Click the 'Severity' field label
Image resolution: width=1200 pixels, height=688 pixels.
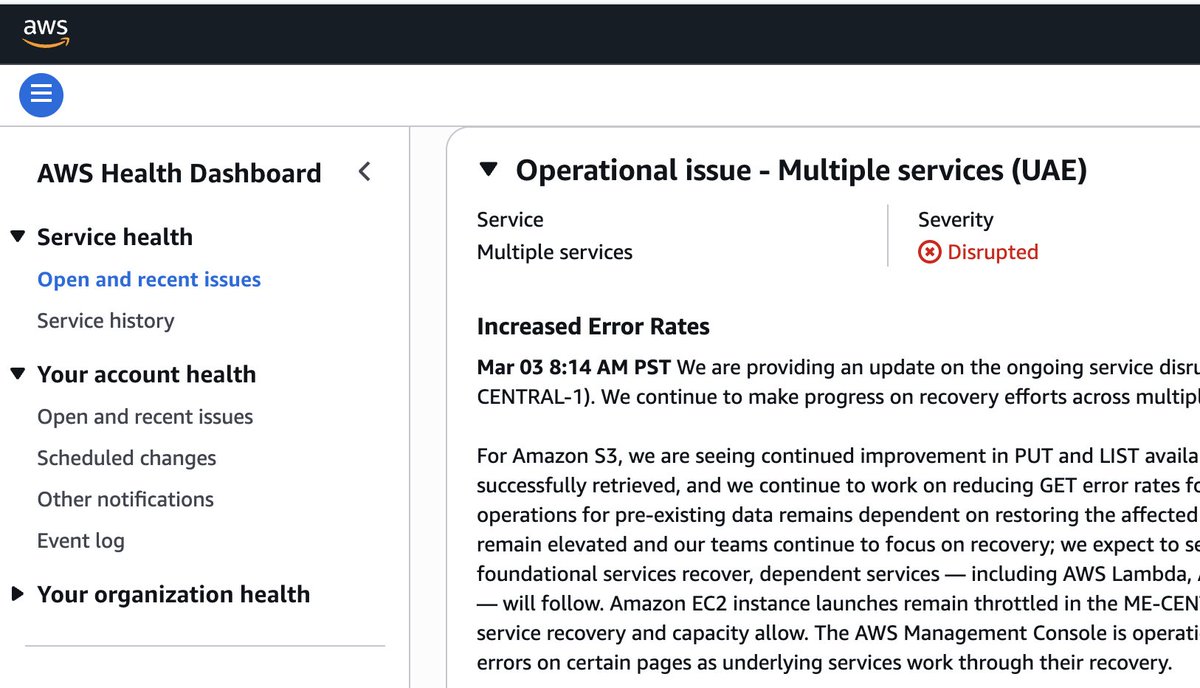[956, 220]
